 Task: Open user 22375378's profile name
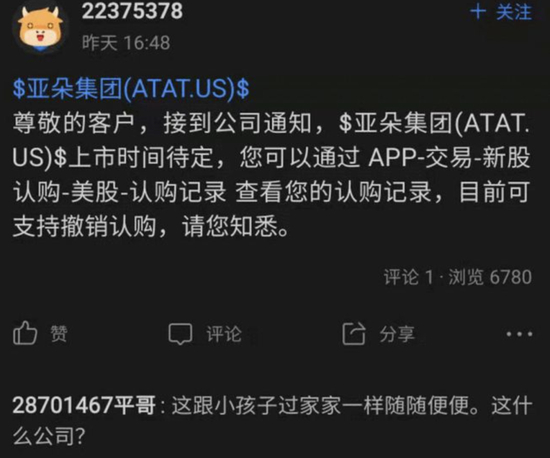coord(132,11)
